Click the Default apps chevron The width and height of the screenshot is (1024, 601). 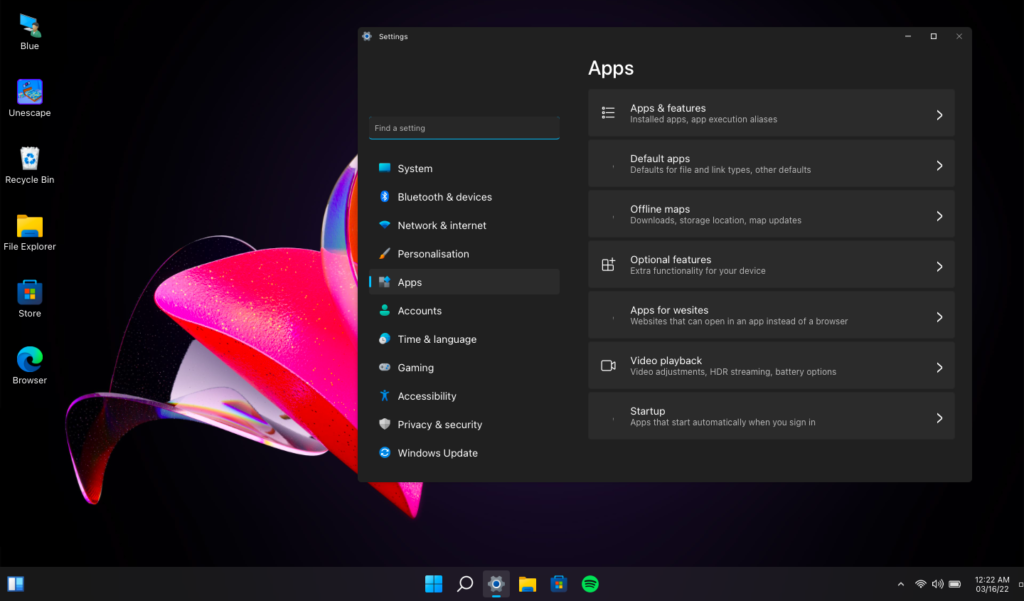pos(939,165)
